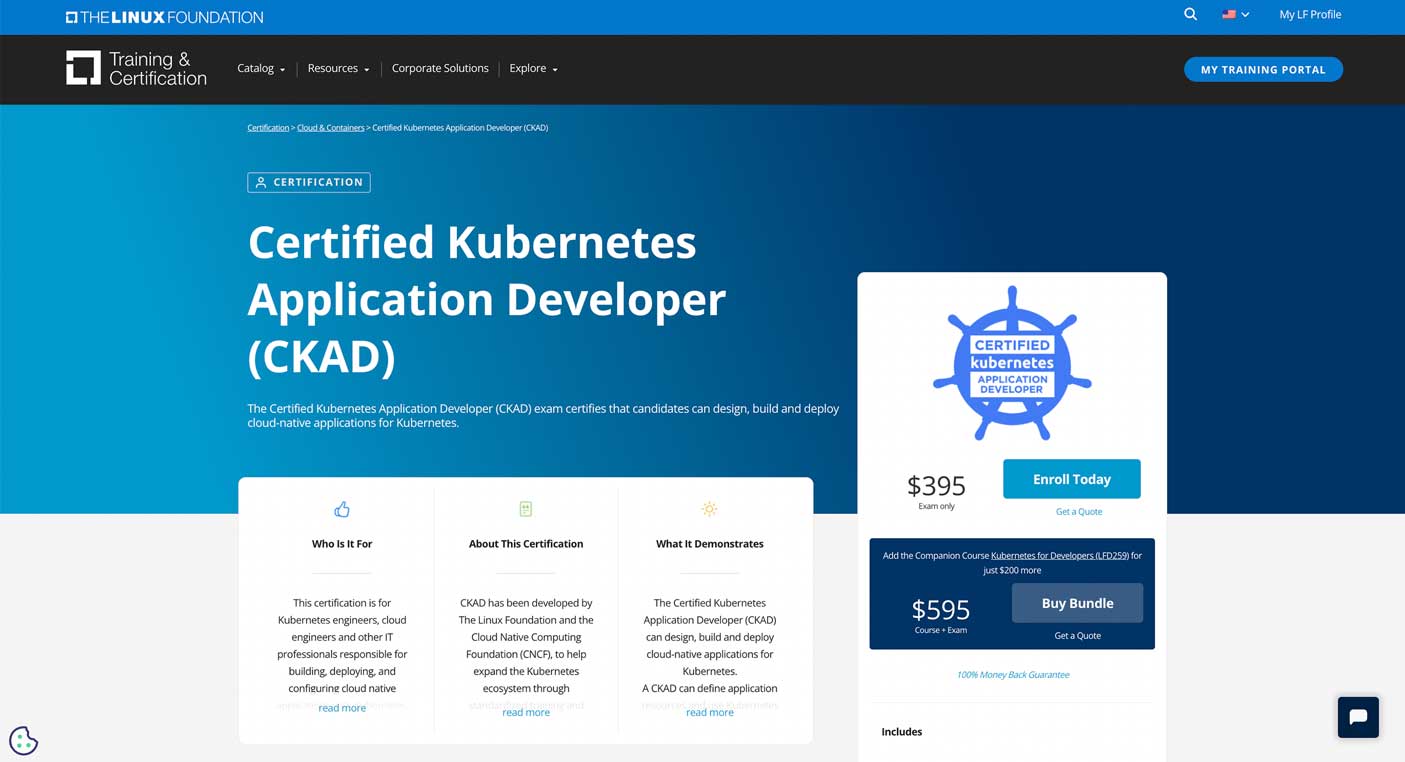Screen dimensions: 1405x762
Task: Click 'Exam only' label
Action: coord(936,507)
